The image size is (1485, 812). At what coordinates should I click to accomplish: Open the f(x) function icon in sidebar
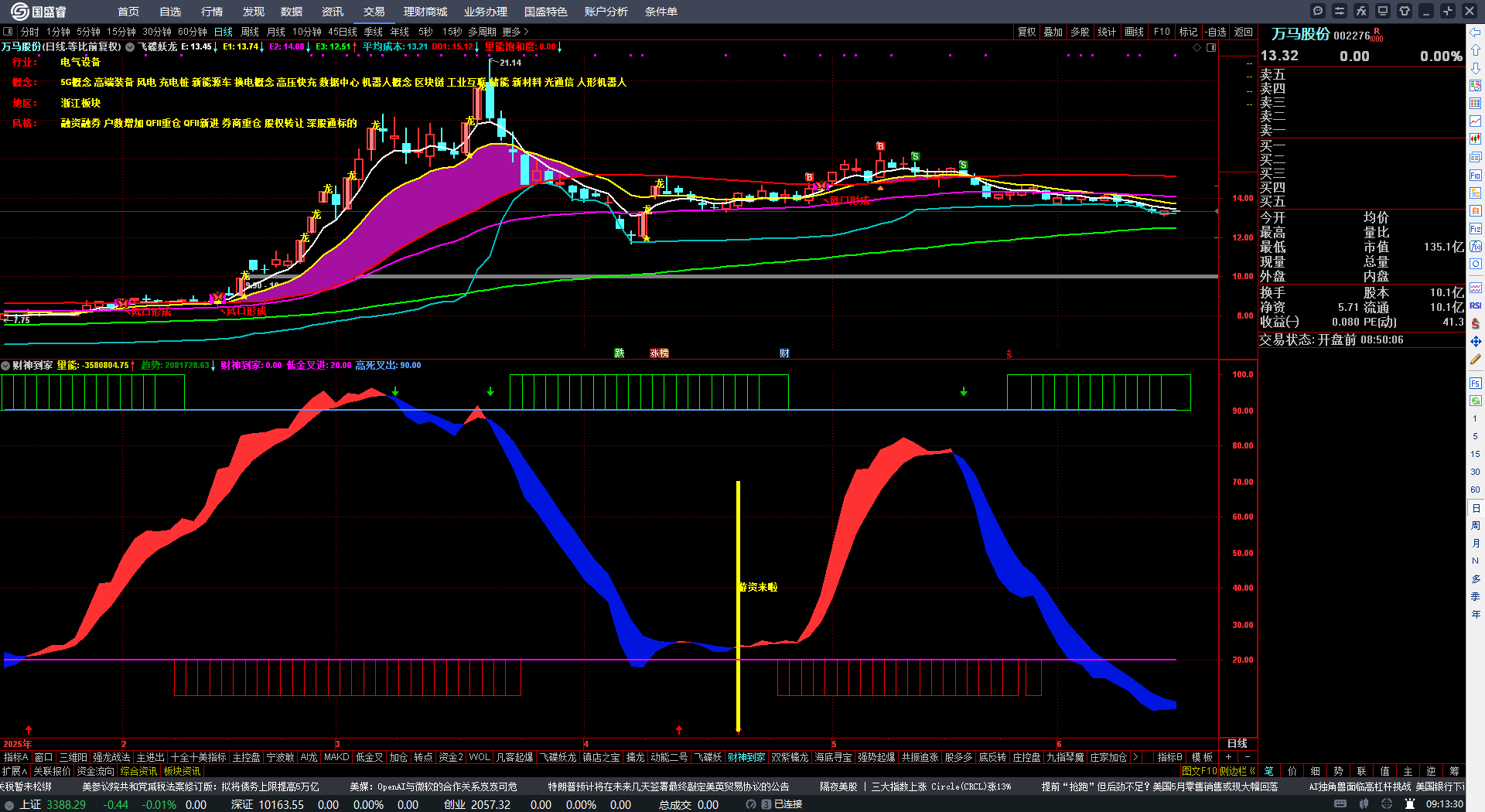(1476, 247)
